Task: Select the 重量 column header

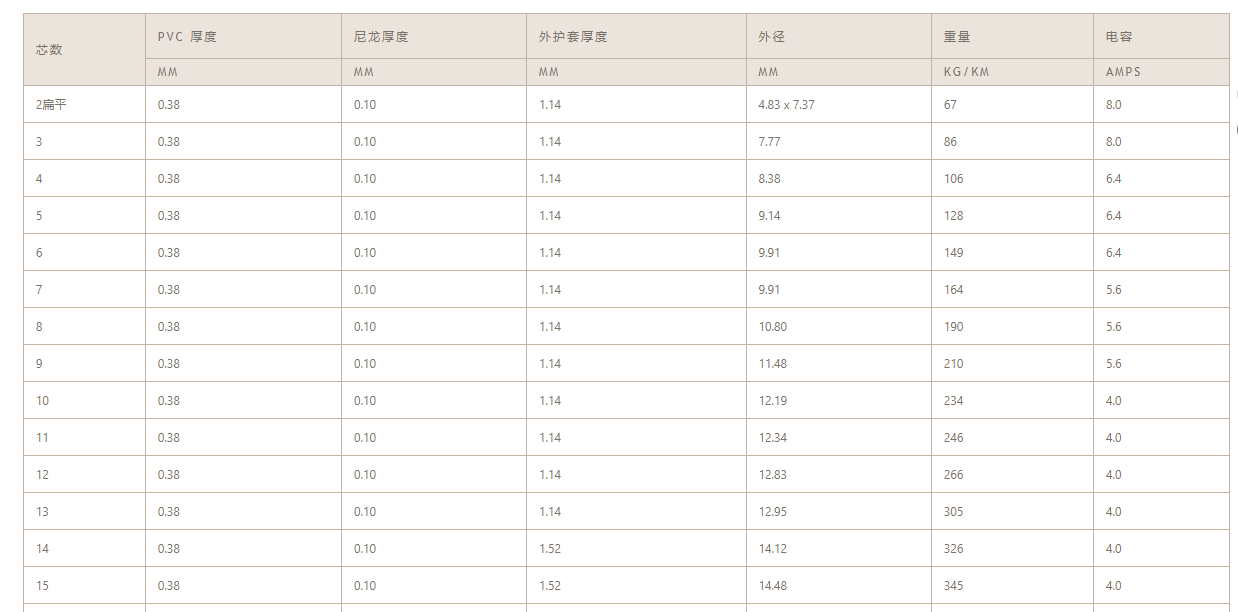Action: click(1012, 37)
